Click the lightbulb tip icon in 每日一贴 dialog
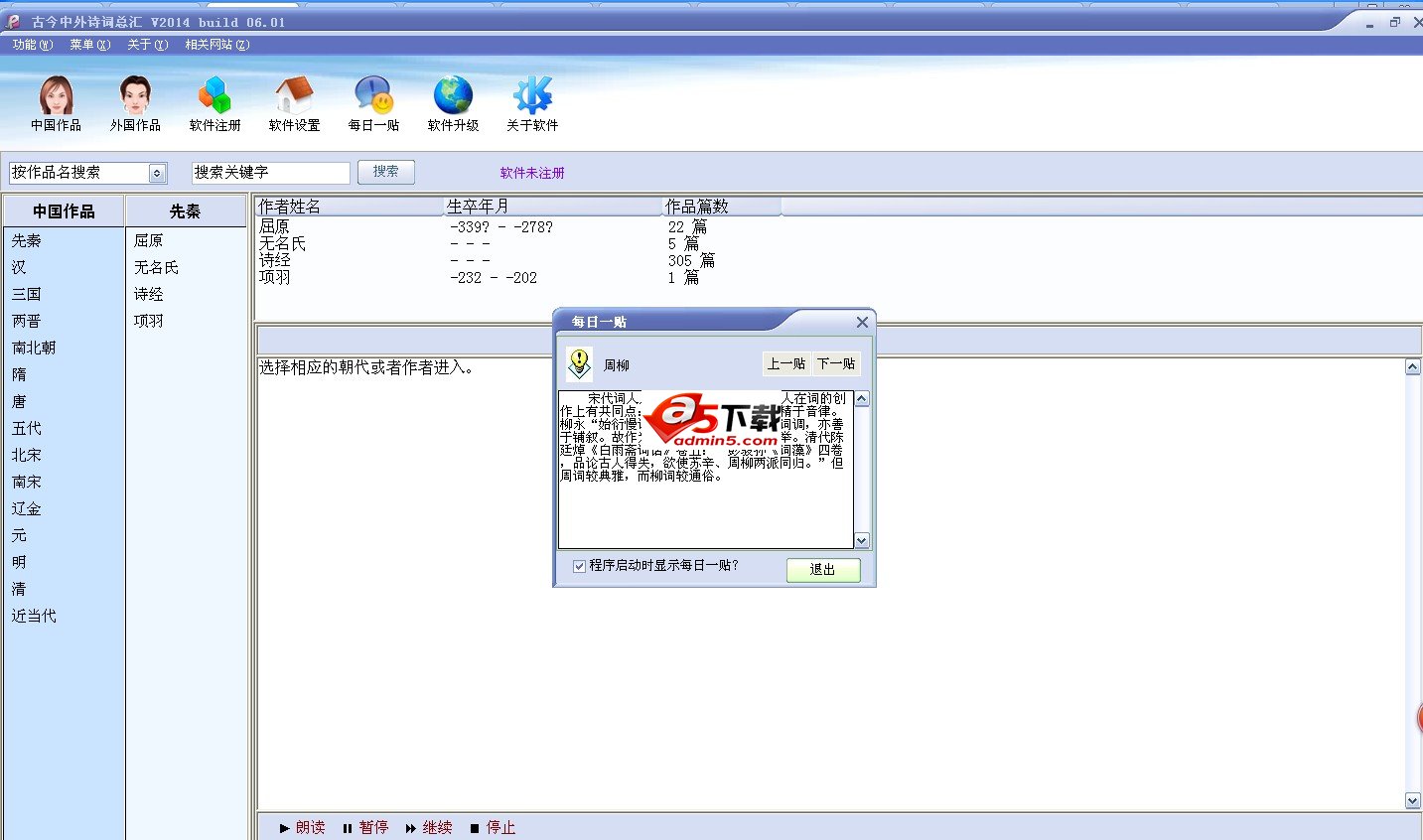Viewport: 1423px width, 840px height. [x=579, y=363]
